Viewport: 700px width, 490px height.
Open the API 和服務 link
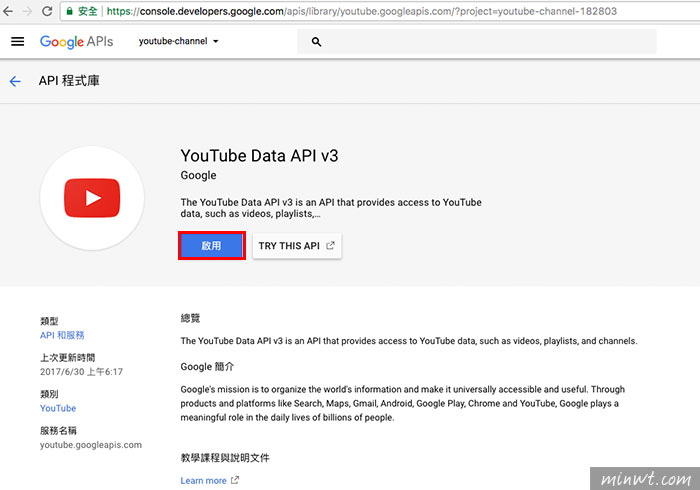(62, 335)
